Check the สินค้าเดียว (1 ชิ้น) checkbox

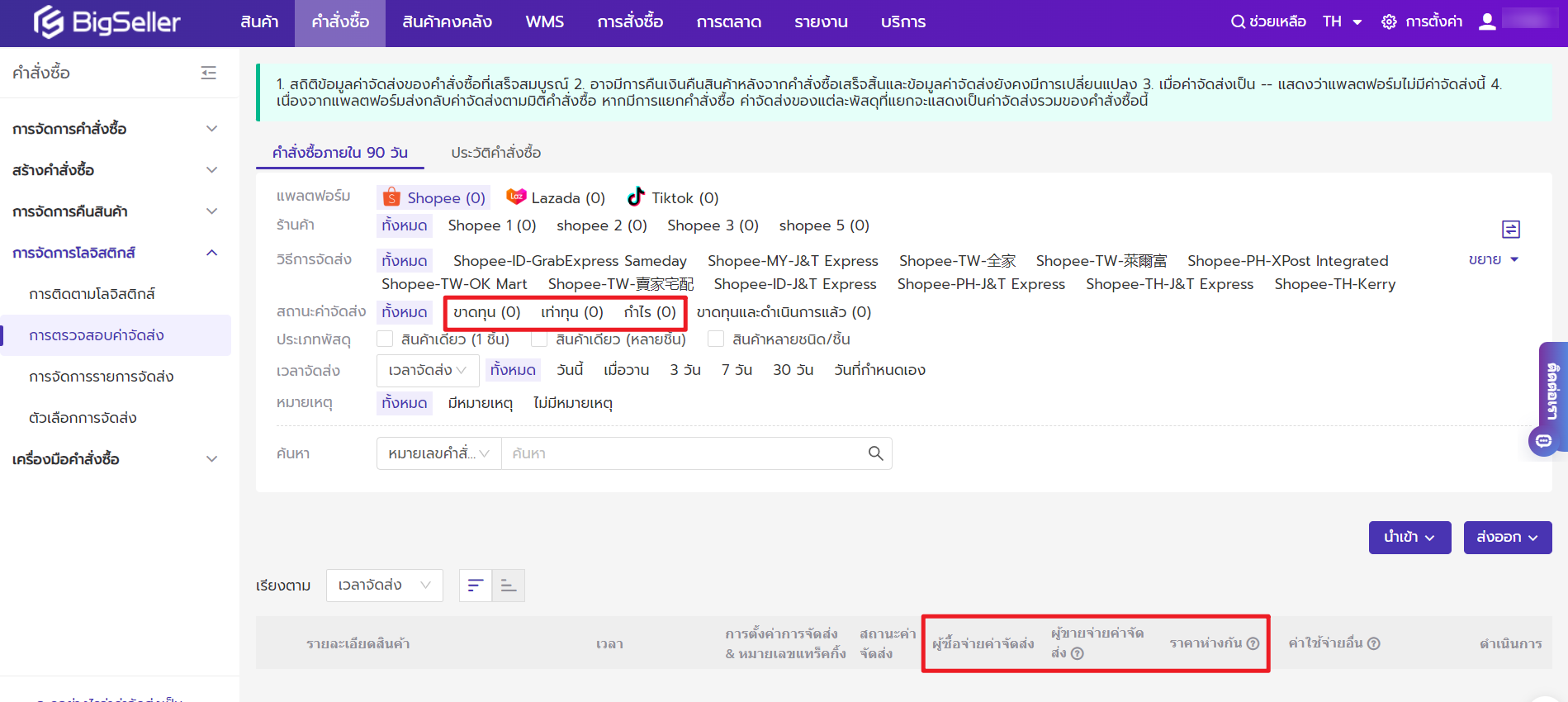click(385, 339)
